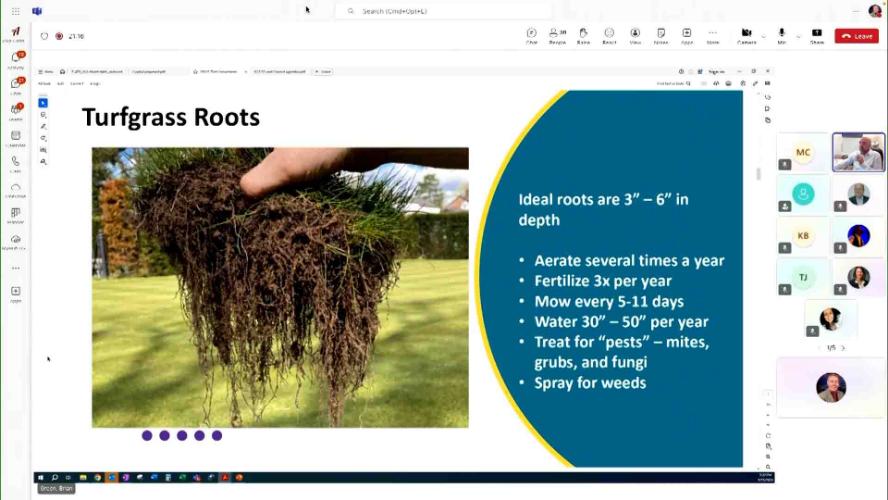The width and height of the screenshot is (888, 500).
Task: Go to next page of participants
Action: 843,348
